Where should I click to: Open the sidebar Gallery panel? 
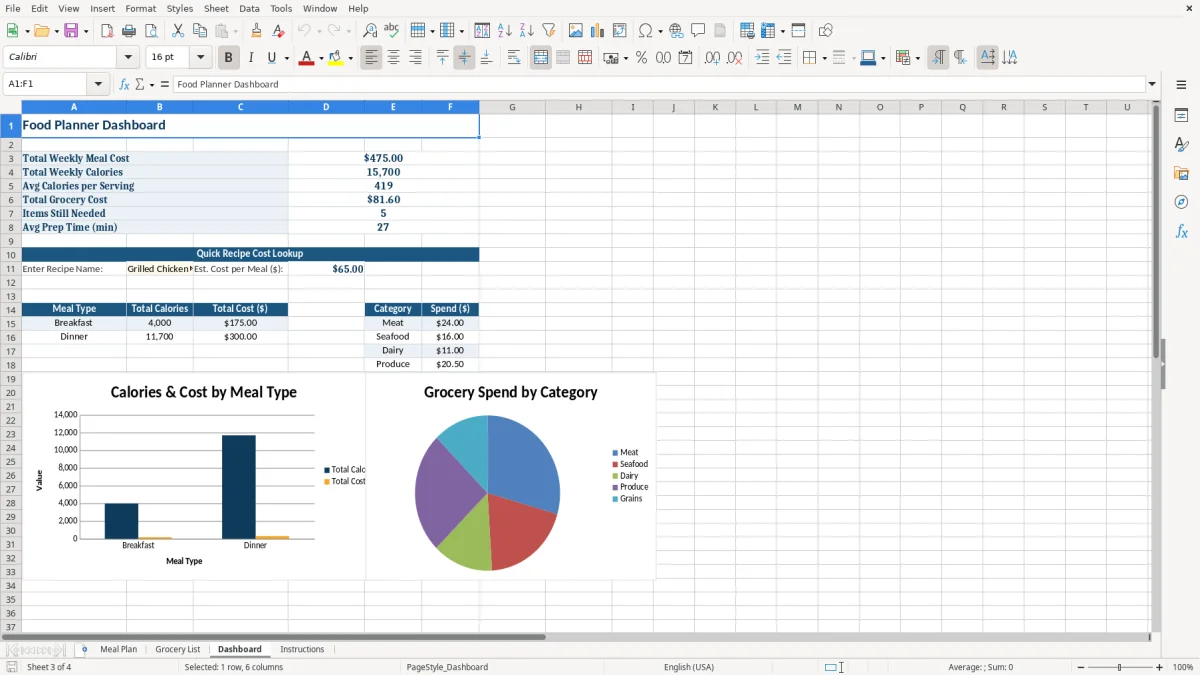[x=1181, y=173]
